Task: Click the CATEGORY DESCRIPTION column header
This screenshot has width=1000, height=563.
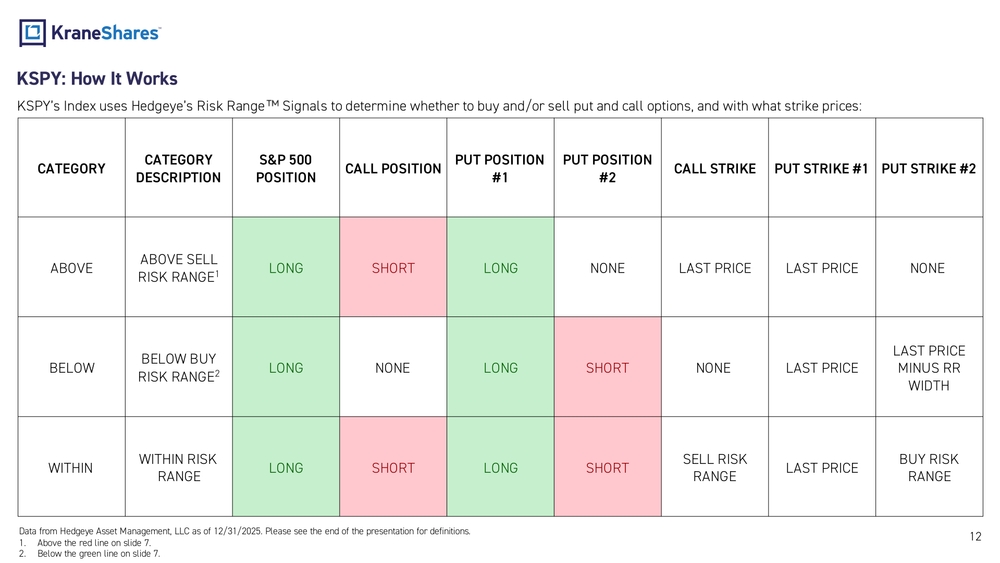Action: [179, 168]
